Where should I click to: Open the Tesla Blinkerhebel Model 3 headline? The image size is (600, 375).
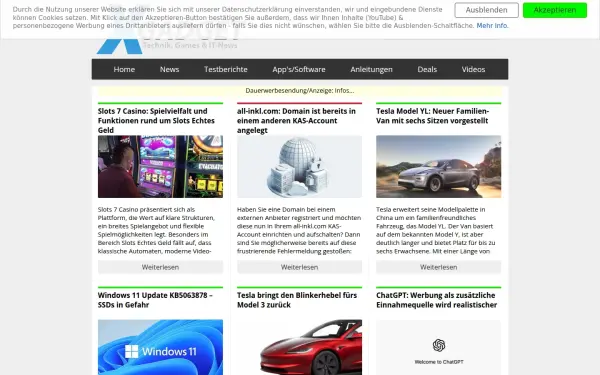[297, 300]
